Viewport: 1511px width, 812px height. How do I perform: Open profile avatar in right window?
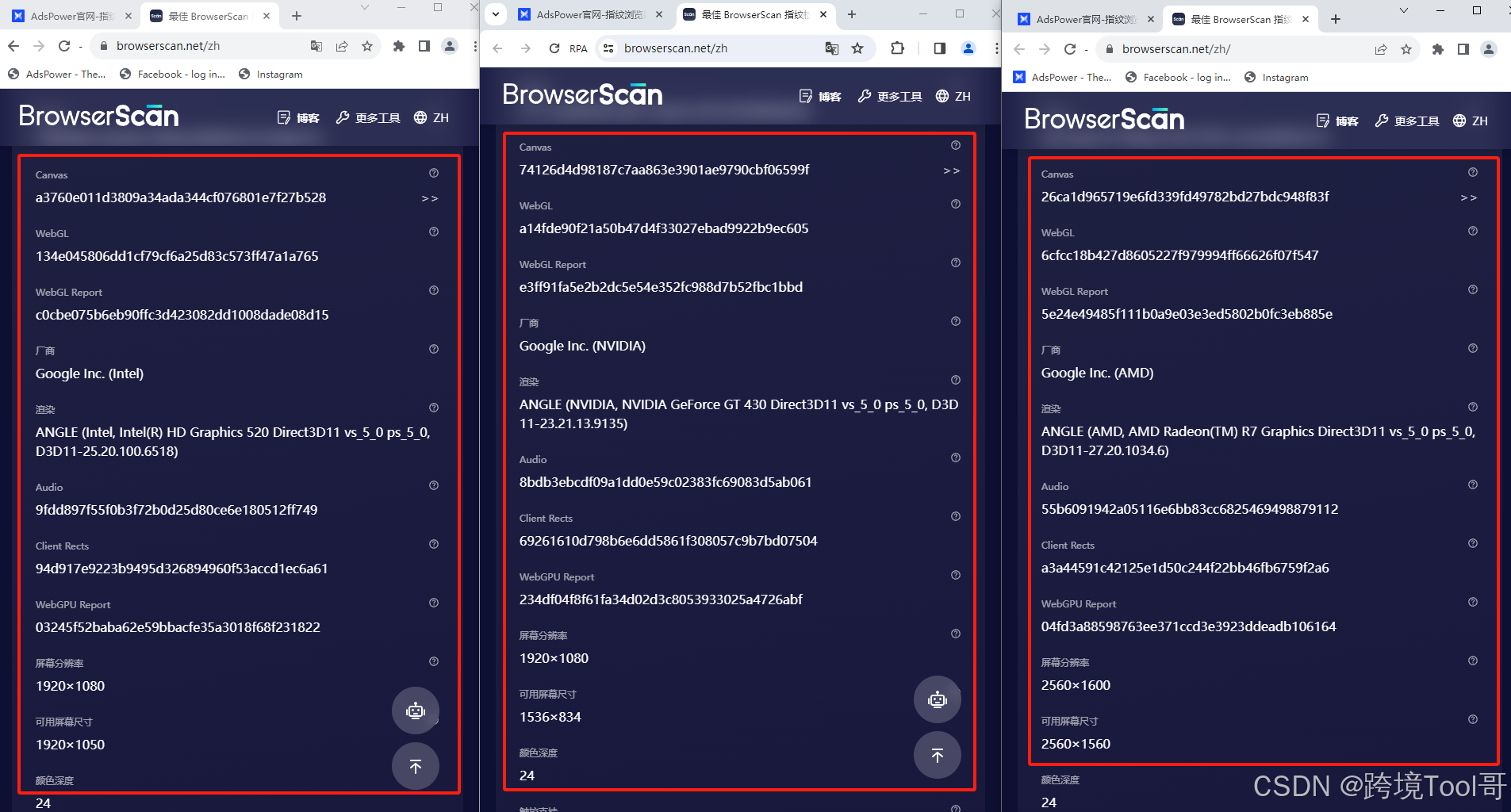[1489, 49]
